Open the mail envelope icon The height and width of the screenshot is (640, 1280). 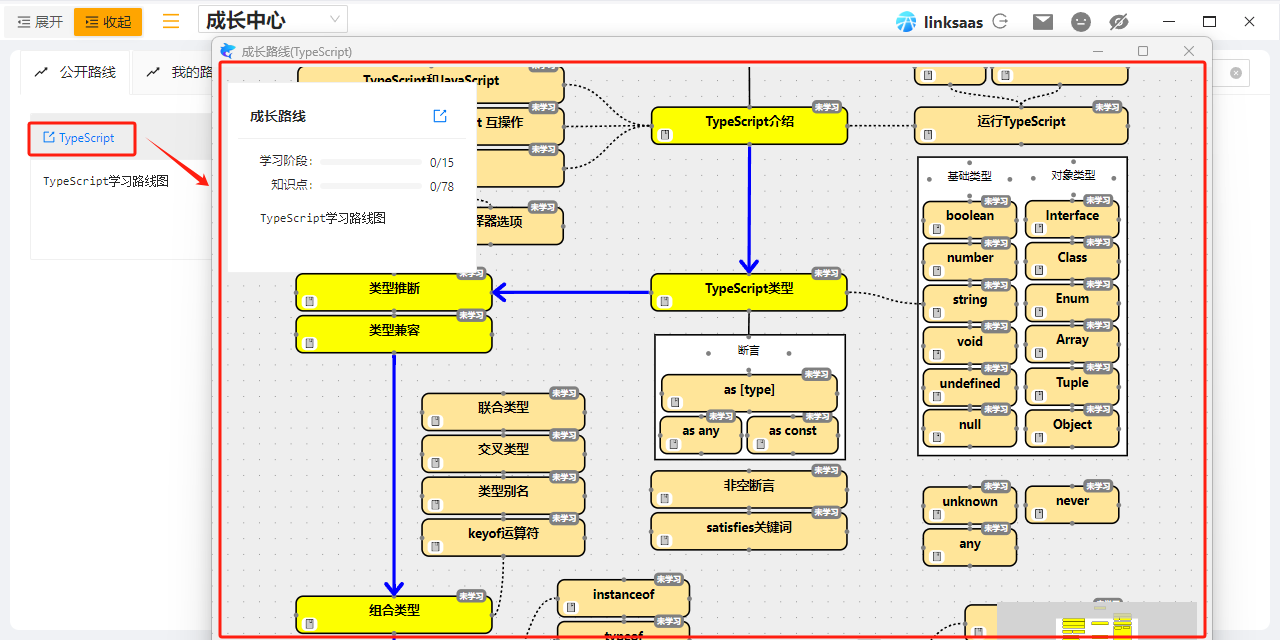(1043, 21)
